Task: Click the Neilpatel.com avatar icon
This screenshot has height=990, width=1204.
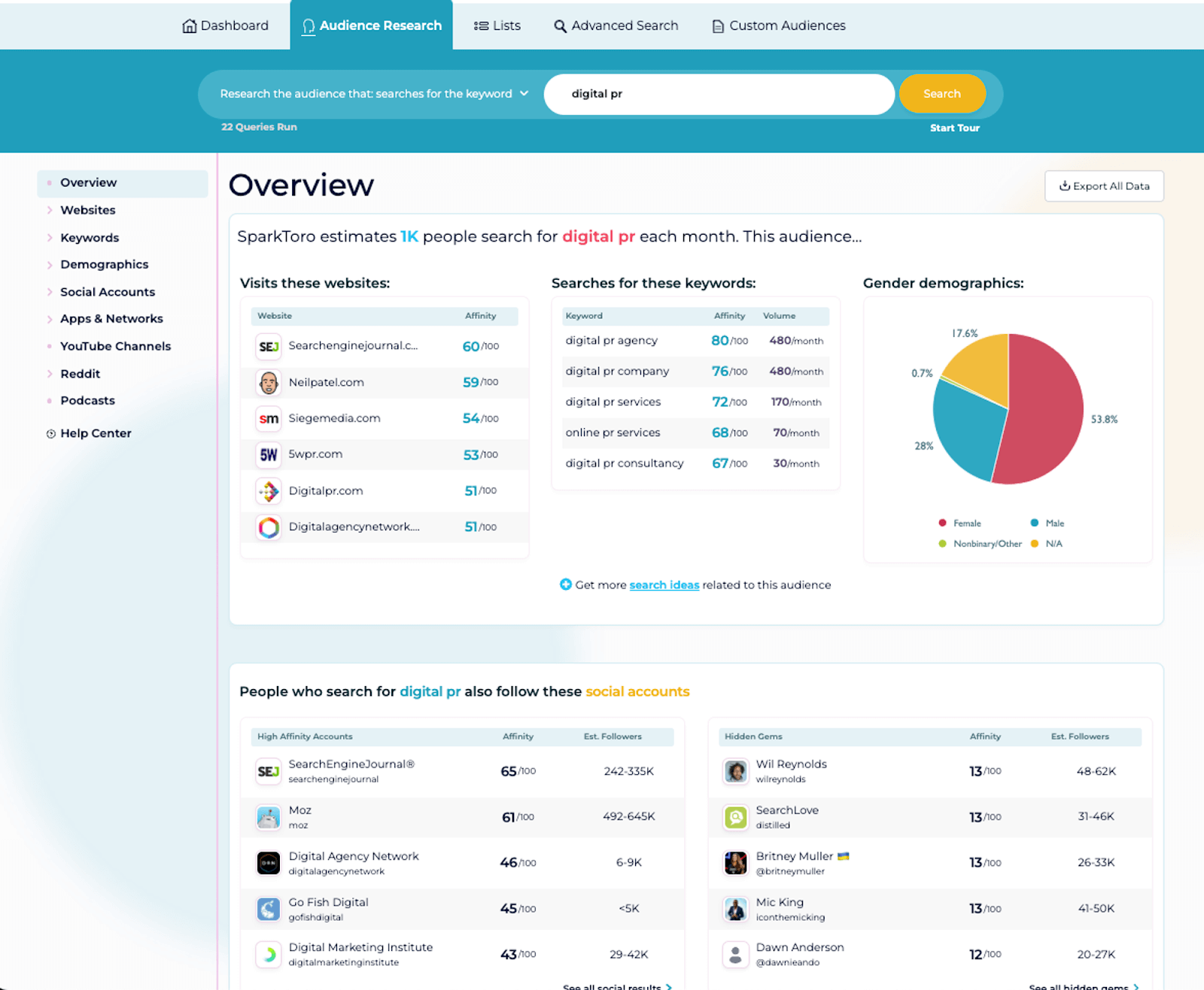Action: pos(269,382)
